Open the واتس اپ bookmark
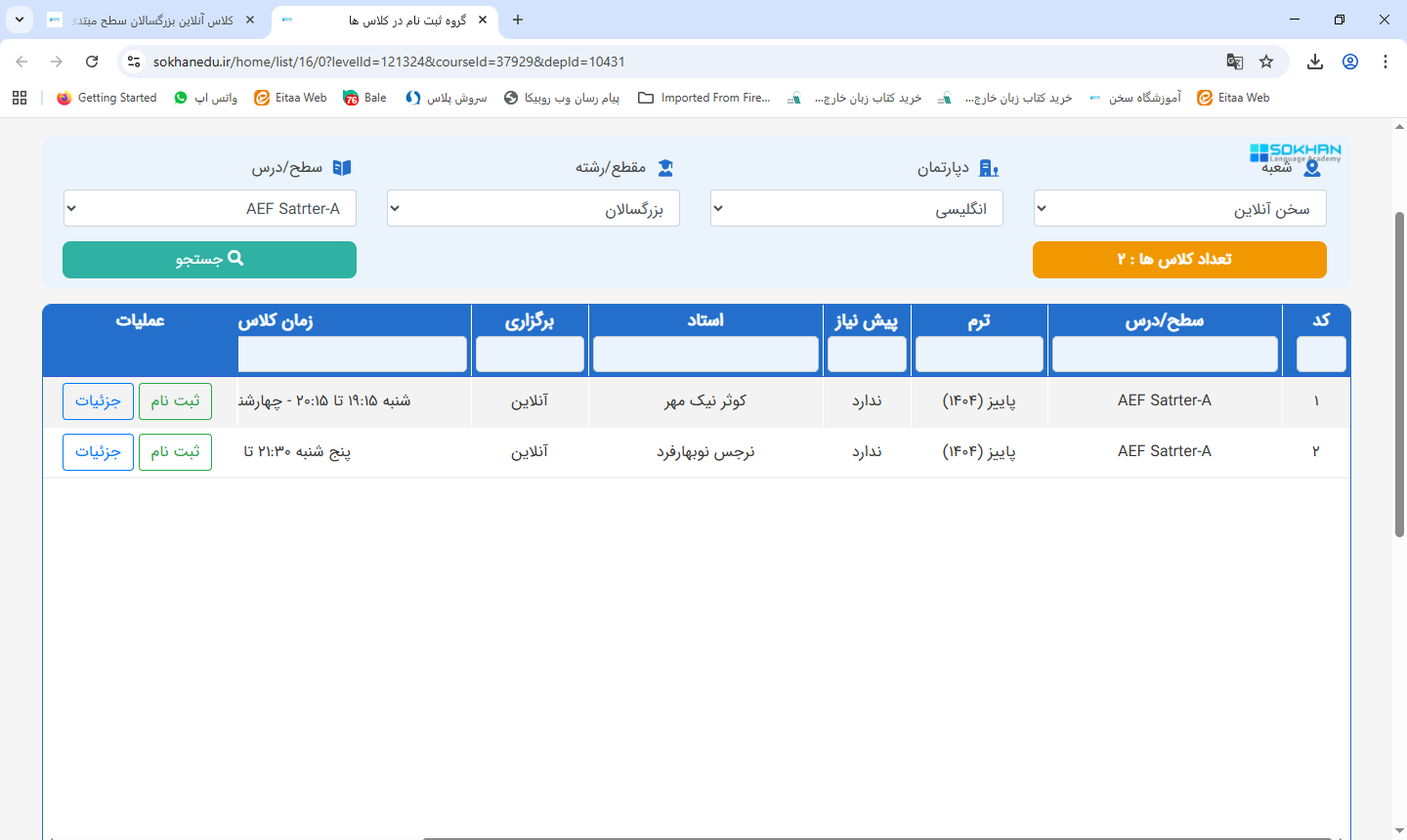The image size is (1407, 840). click(x=205, y=97)
